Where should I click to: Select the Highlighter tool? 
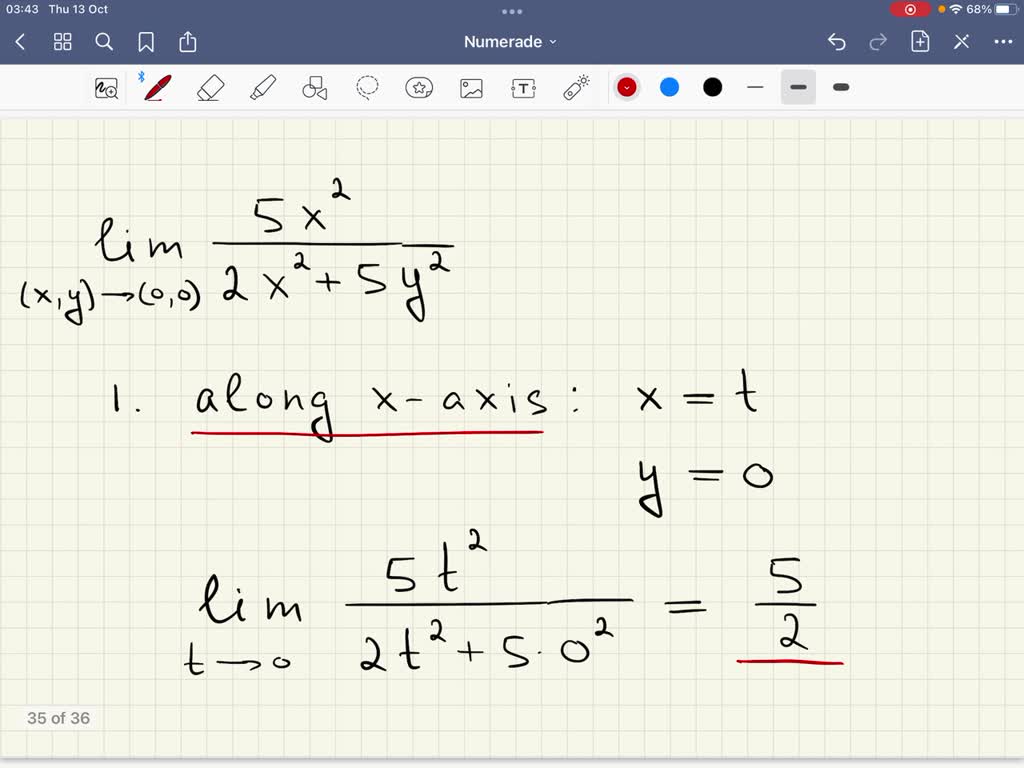263,88
